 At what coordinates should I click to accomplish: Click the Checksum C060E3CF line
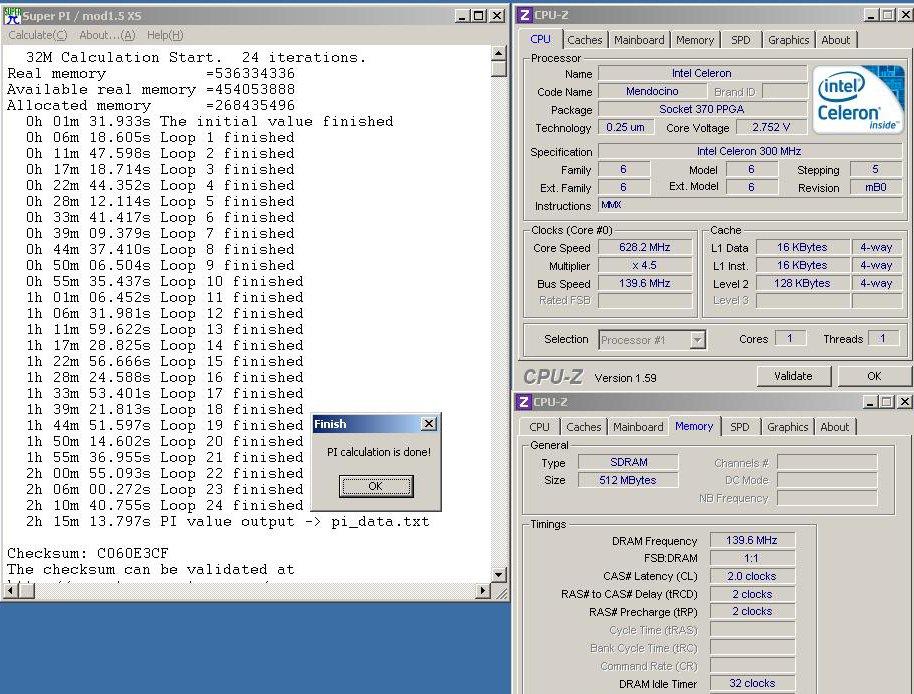pyautogui.click(x=88, y=553)
